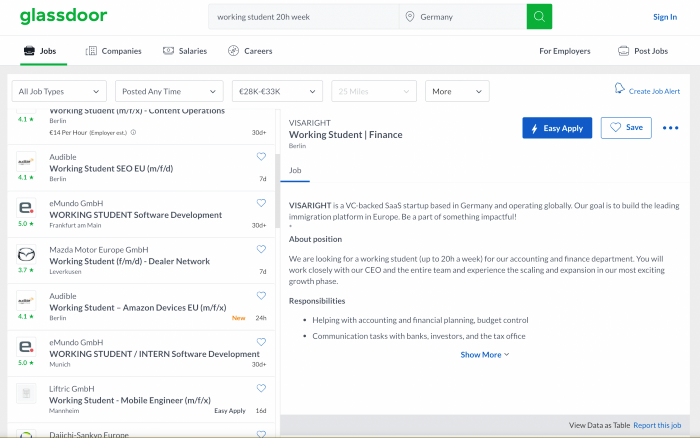Screen dimensions: 700x438
Task: Save eMundo INTERN Software Development job with heart
Action: 261,342
